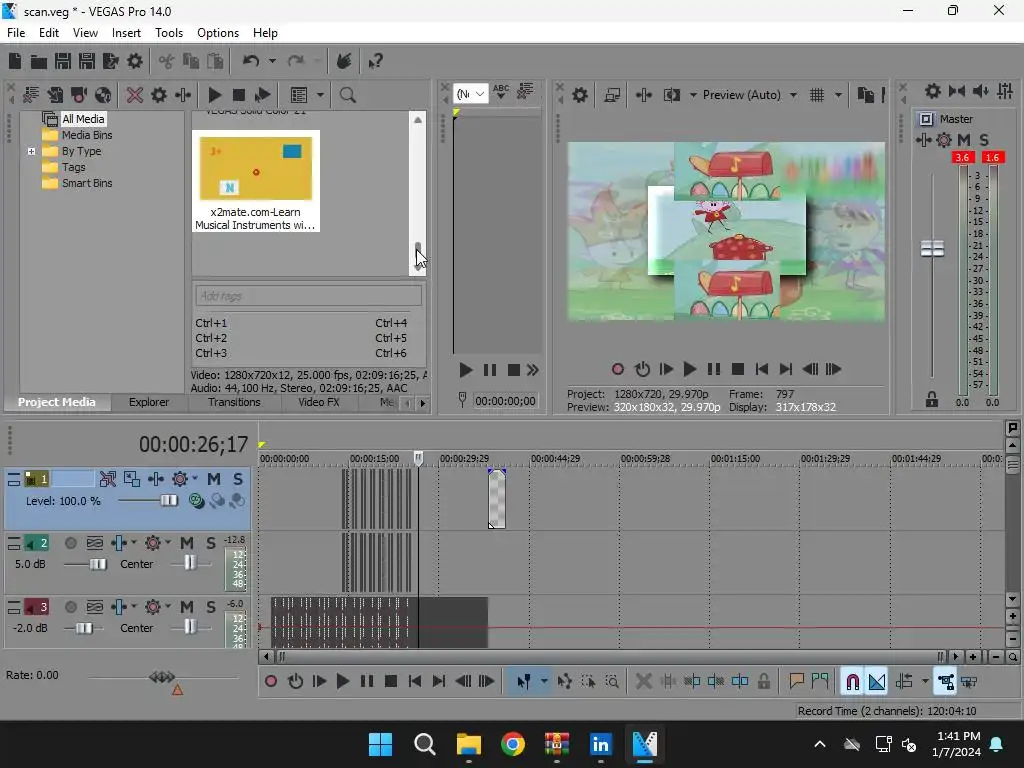Open a project with the folder icon
Image resolution: width=1024 pixels, height=768 pixels.
39,61
